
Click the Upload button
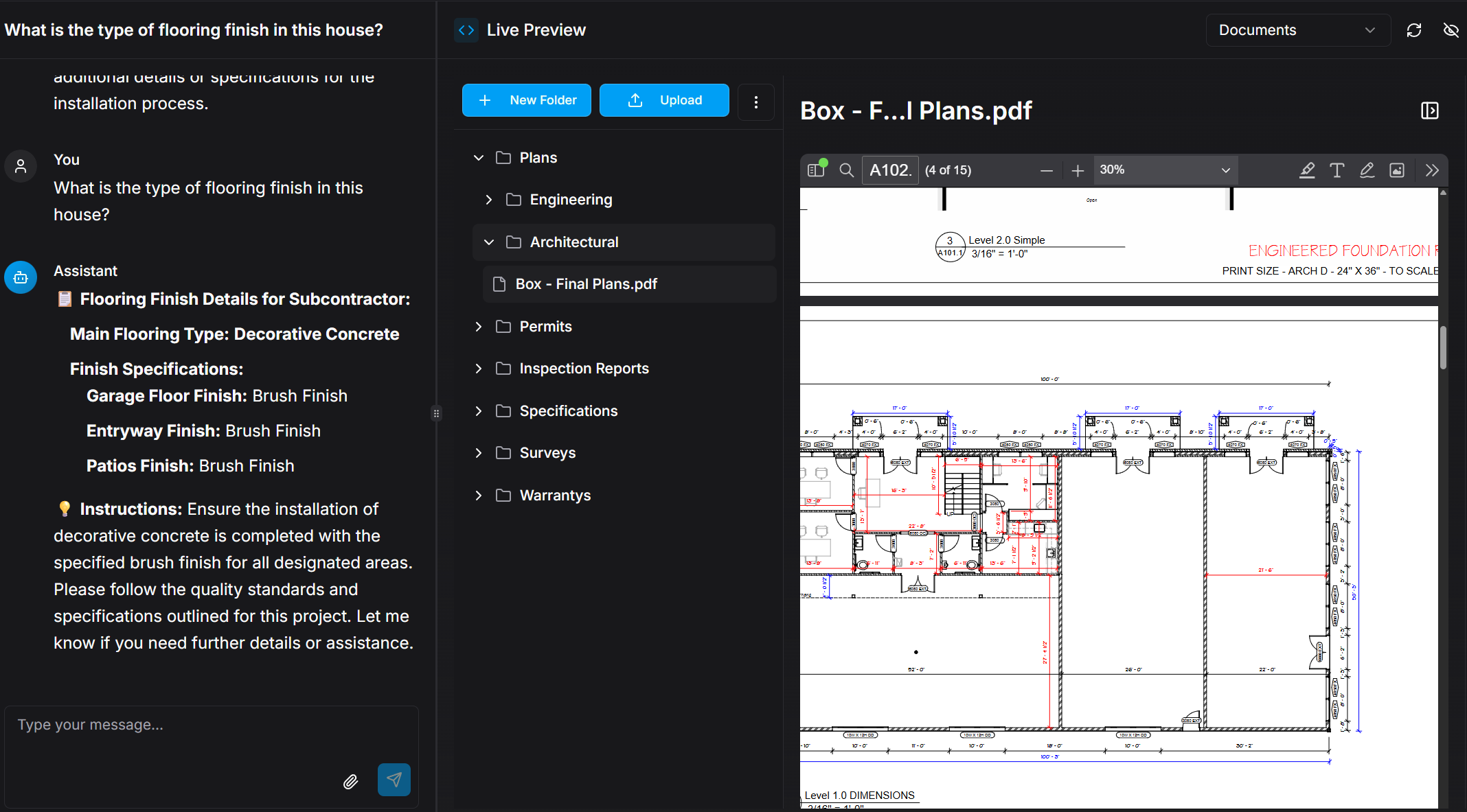[x=664, y=100]
